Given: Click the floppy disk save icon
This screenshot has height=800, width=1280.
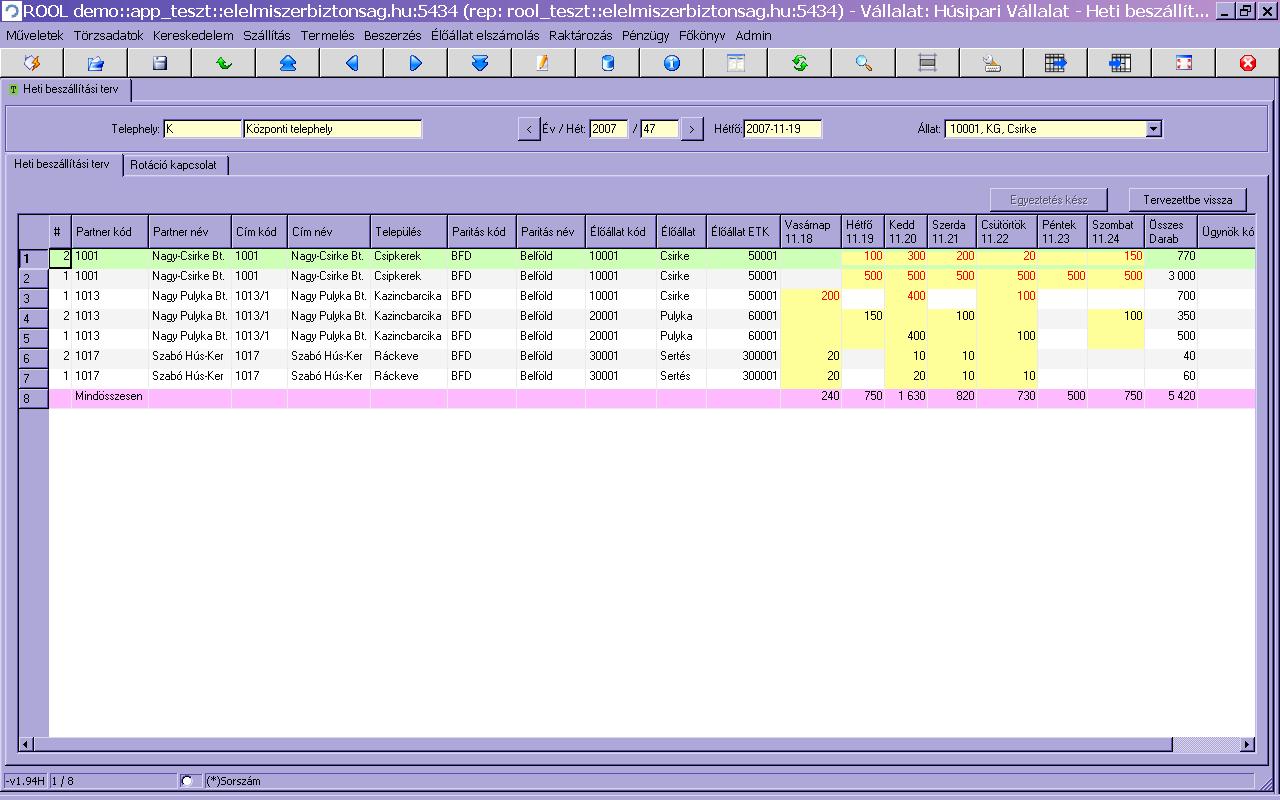Looking at the screenshot, I should (x=159, y=63).
